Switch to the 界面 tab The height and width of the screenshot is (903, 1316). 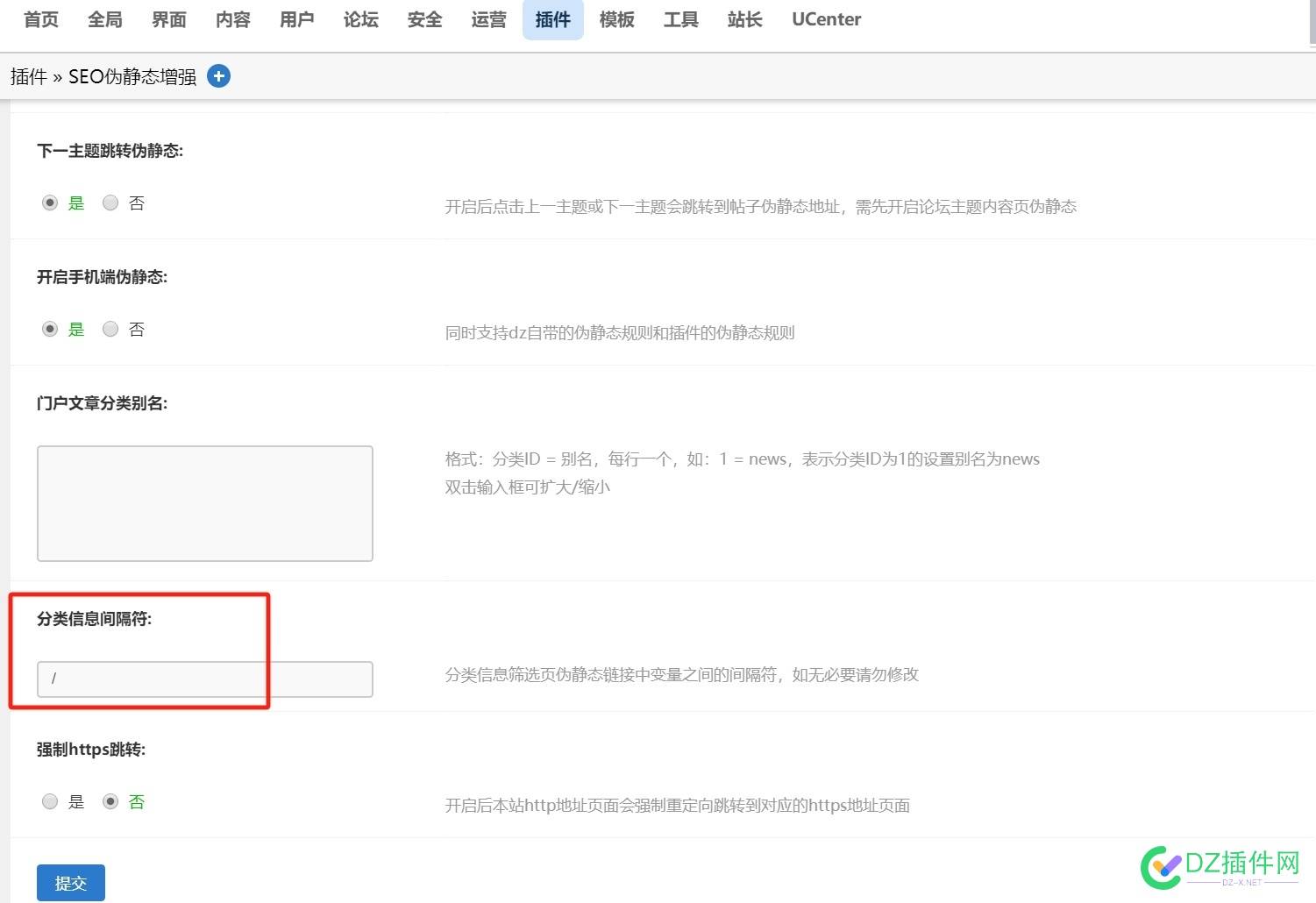pos(169,19)
